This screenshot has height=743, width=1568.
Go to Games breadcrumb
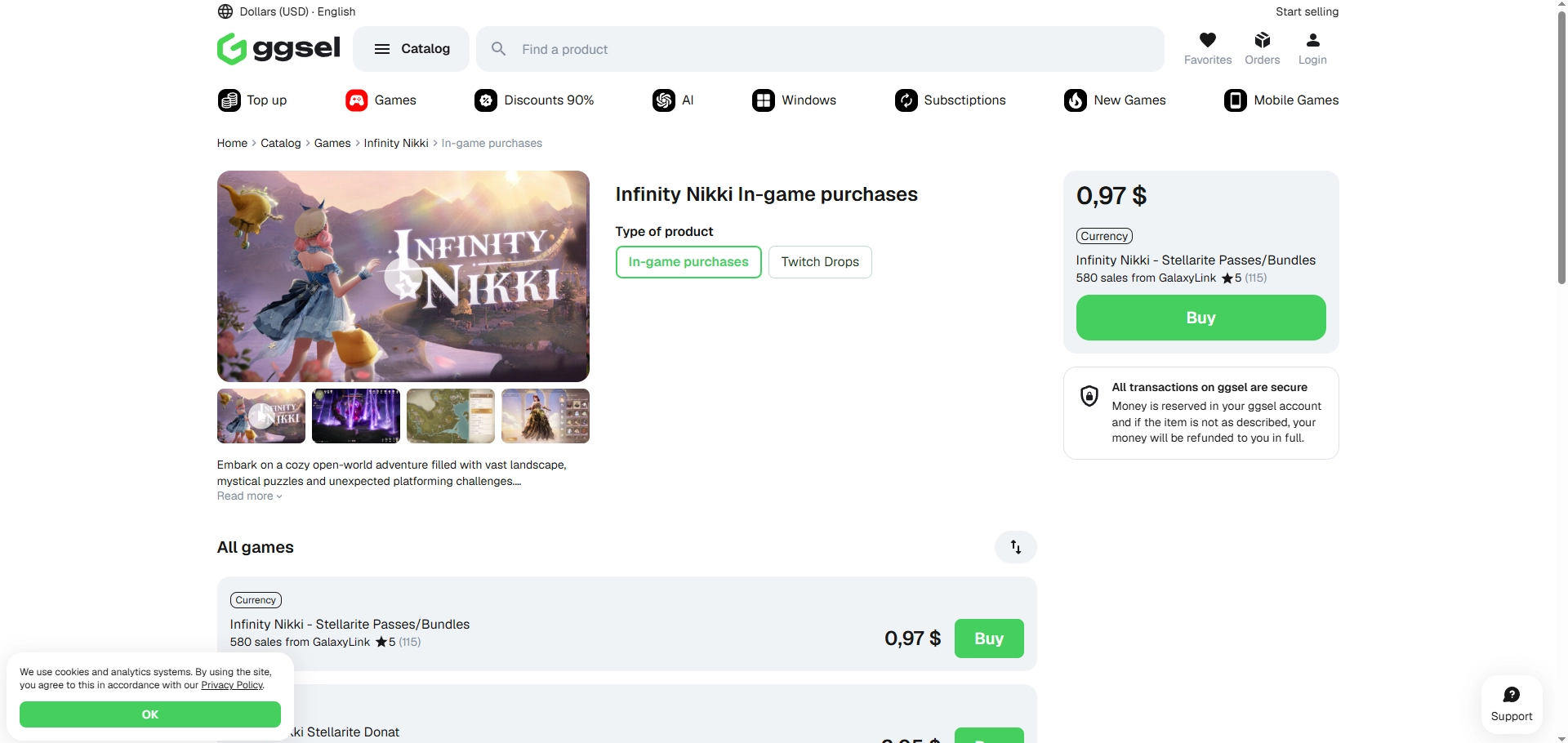[x=332, y=143]
